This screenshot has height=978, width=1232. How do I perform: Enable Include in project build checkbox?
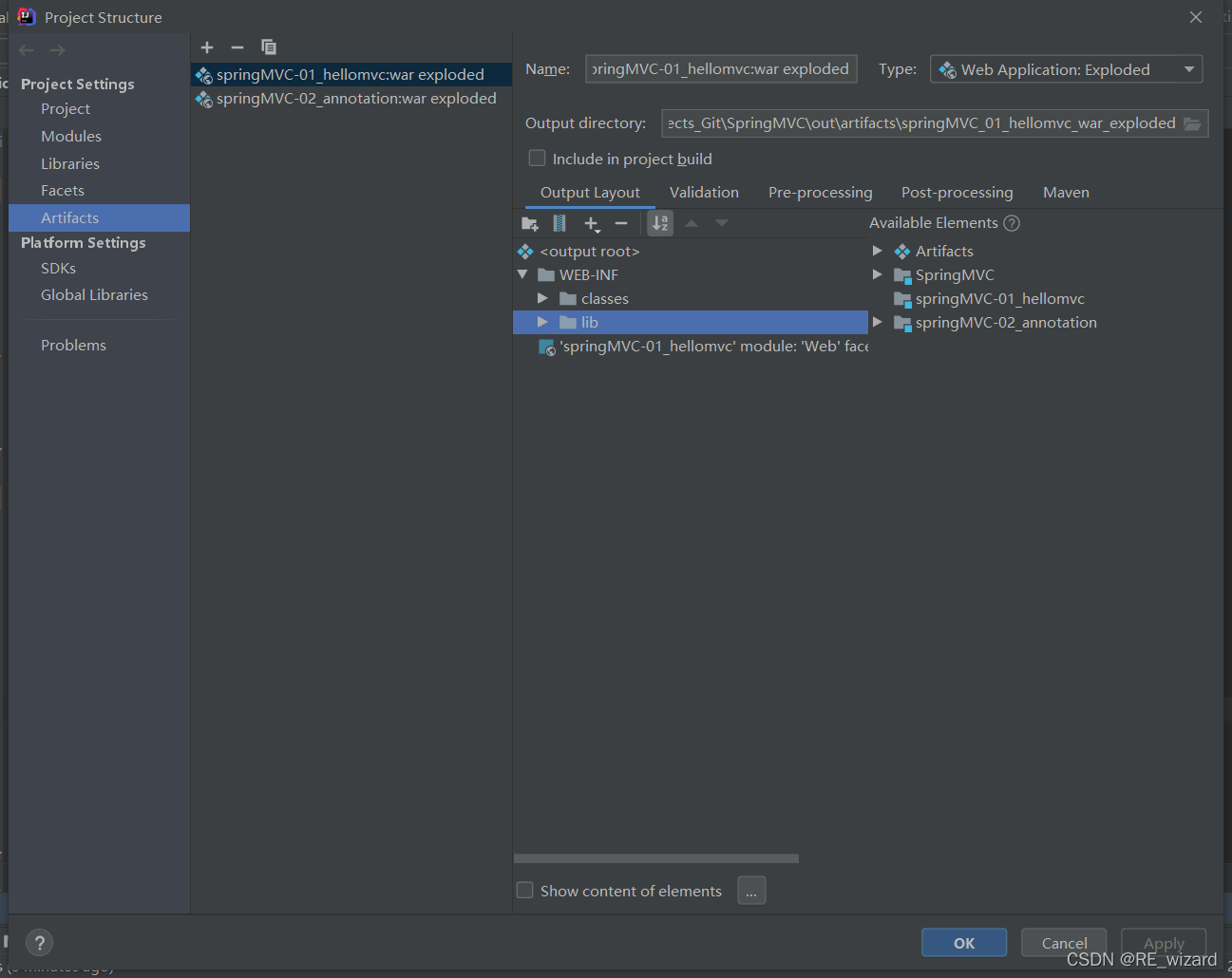click(x=537, y=158)
